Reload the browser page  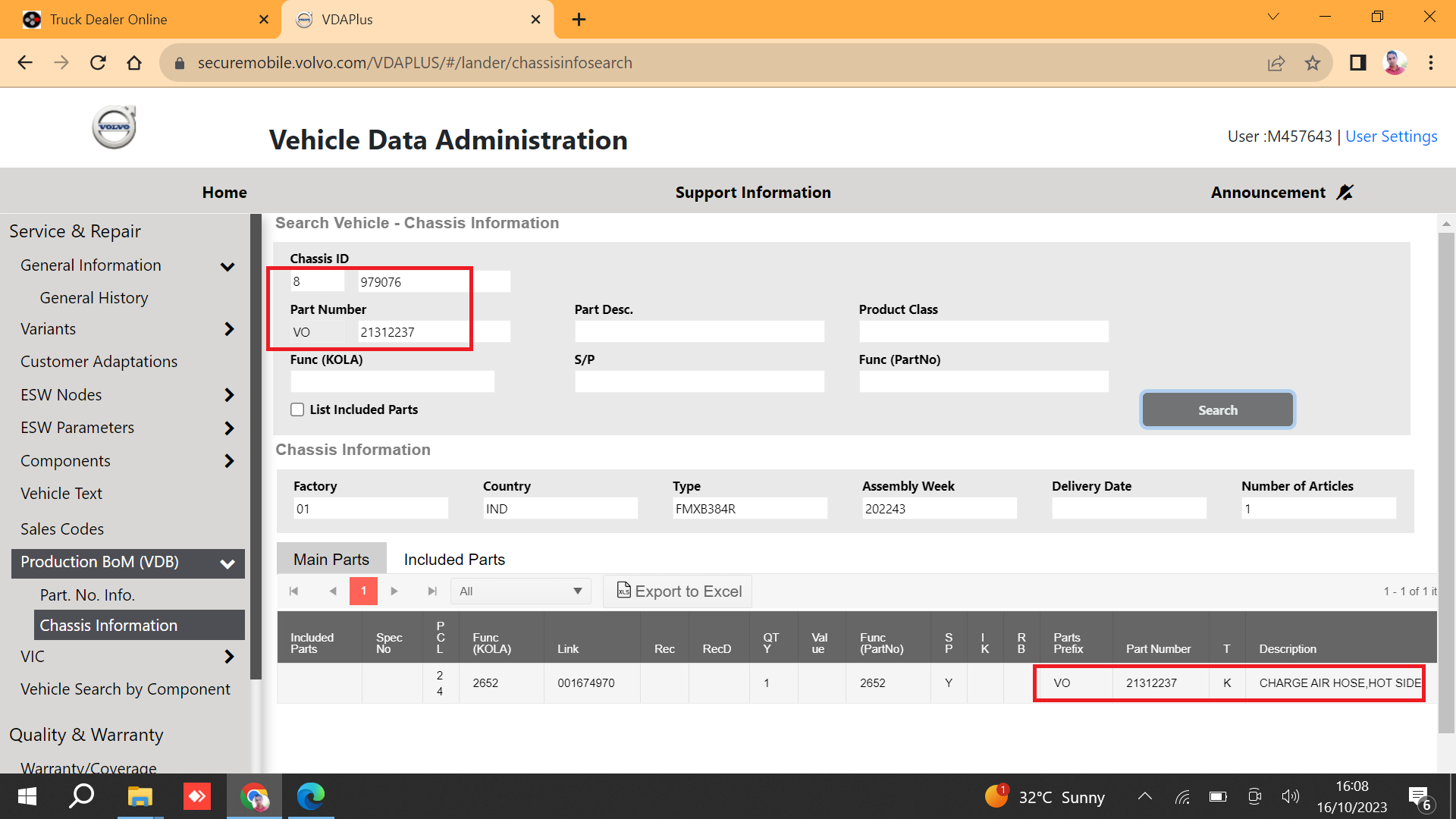(x=98, y=63)
